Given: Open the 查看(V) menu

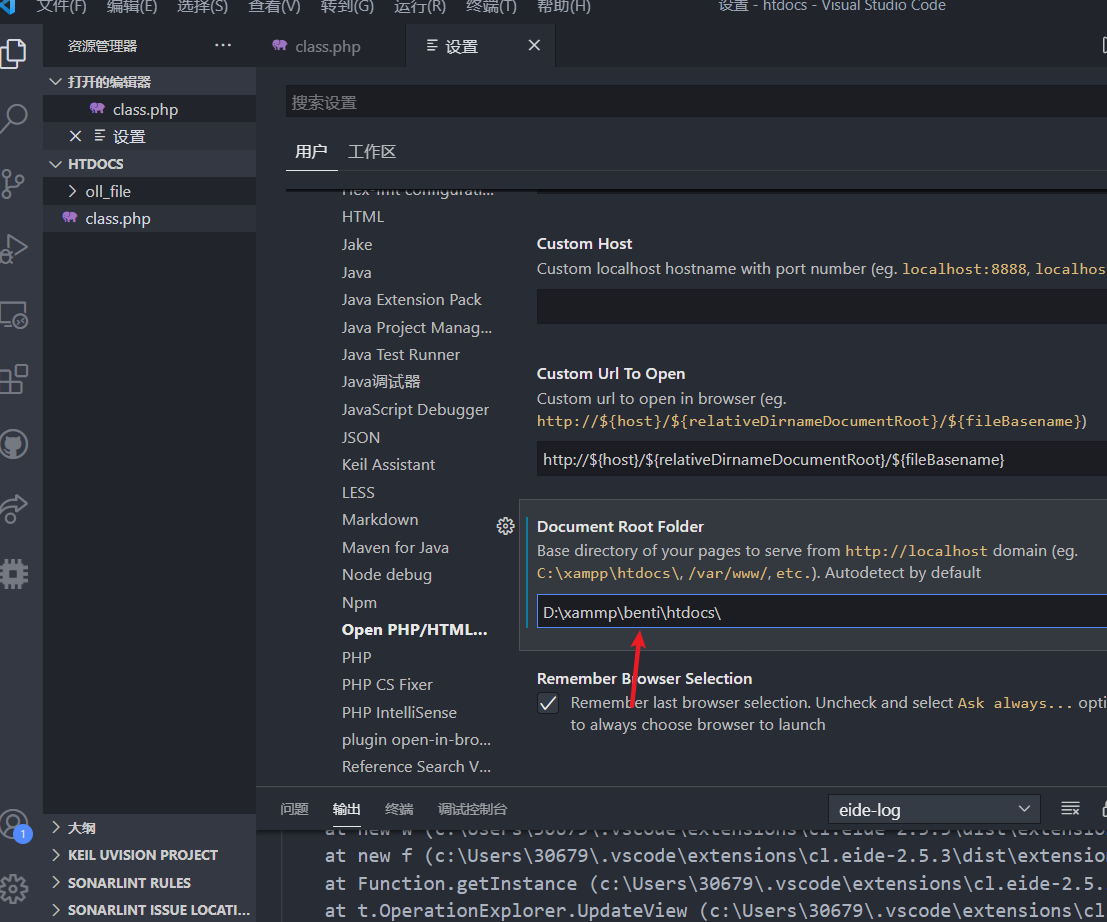Looking at the screenshot, I should (x=275, y=6).
